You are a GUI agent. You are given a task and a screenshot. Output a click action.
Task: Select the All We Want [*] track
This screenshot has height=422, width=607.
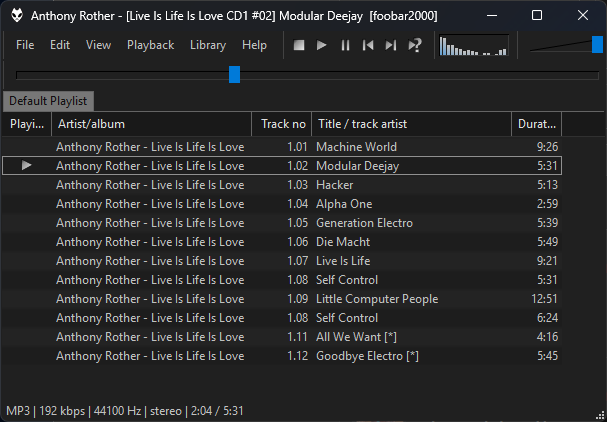(x=282, y=336)
